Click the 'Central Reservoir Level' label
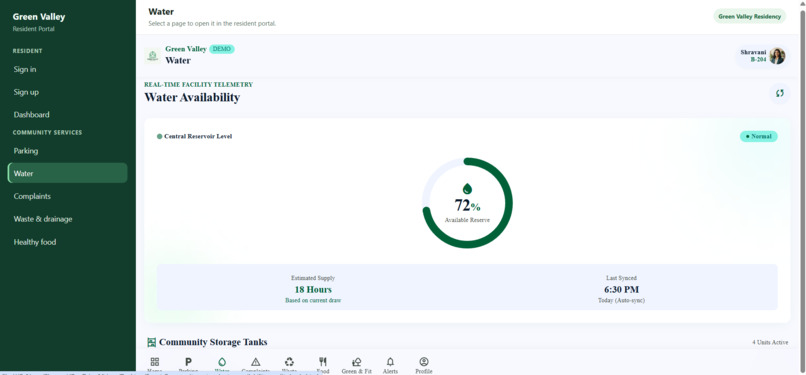The width and height of the screenshot is (806, 375). 198,137
